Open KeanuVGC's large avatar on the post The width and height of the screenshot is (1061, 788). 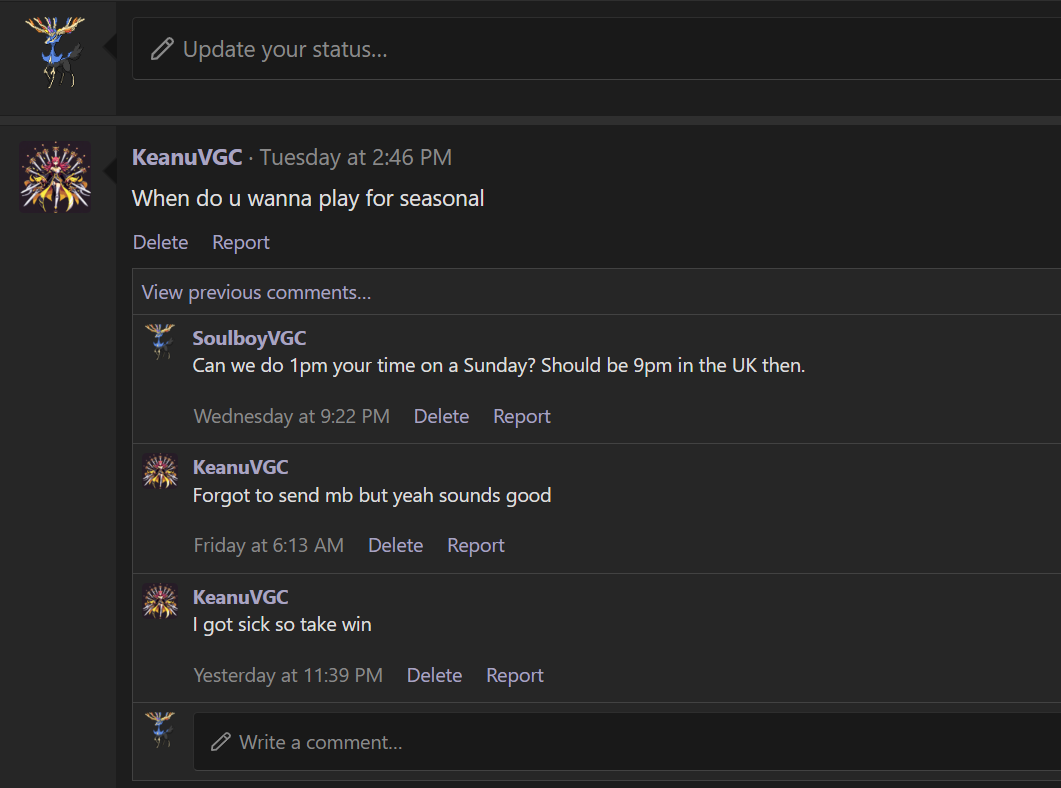coord(55,177)
